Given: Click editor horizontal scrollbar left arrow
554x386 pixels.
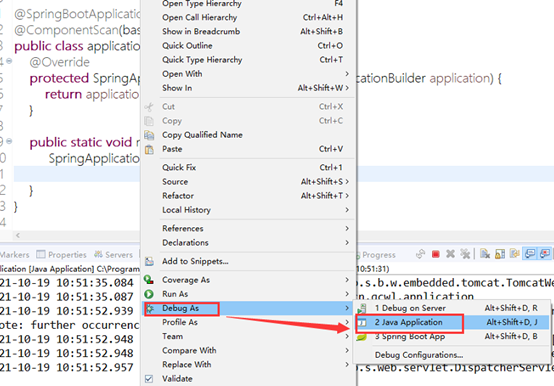Looking at the screenshot, I should coord(18,235).
